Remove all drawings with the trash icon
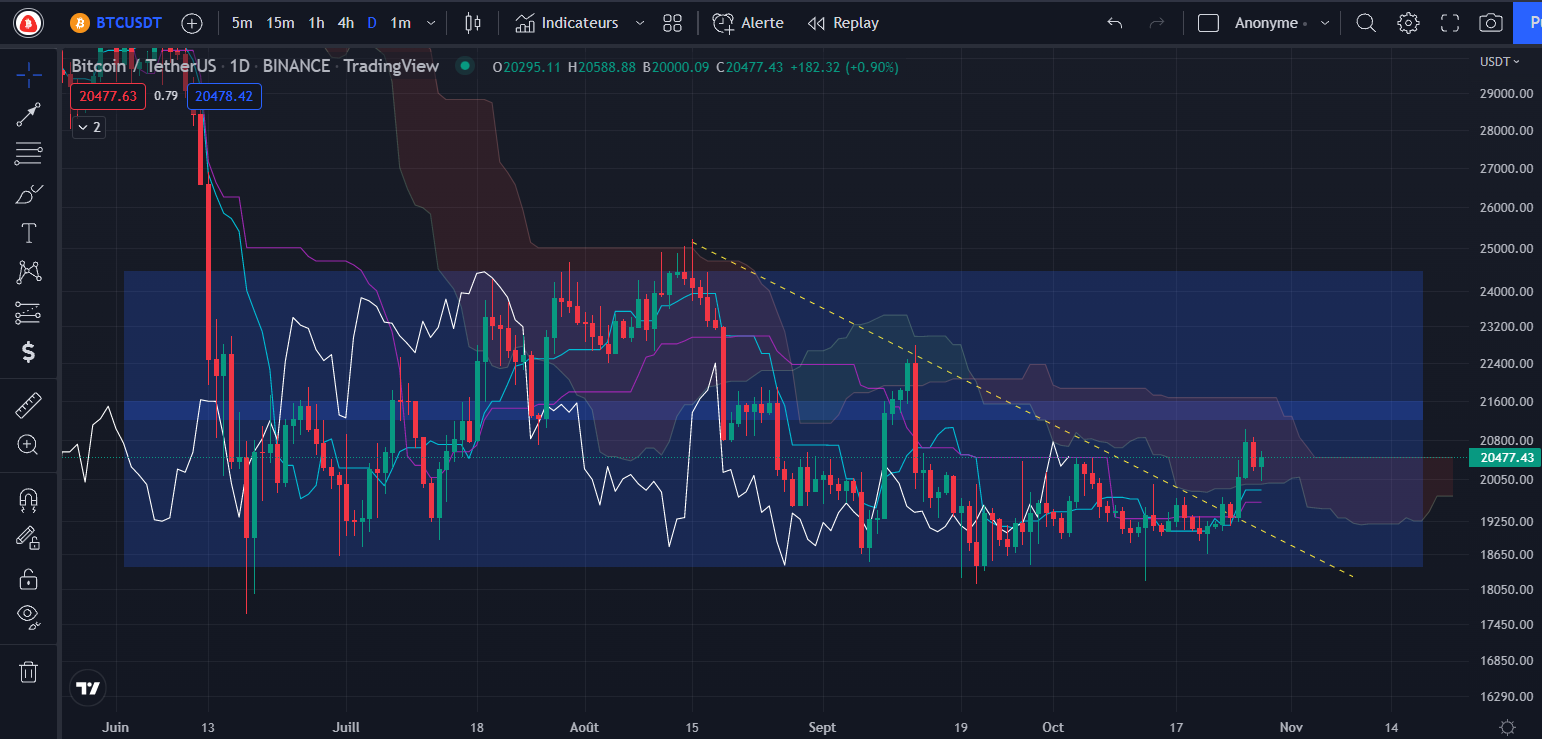The width and height of the screenshot is (1542, 739). tap(28, 671)
